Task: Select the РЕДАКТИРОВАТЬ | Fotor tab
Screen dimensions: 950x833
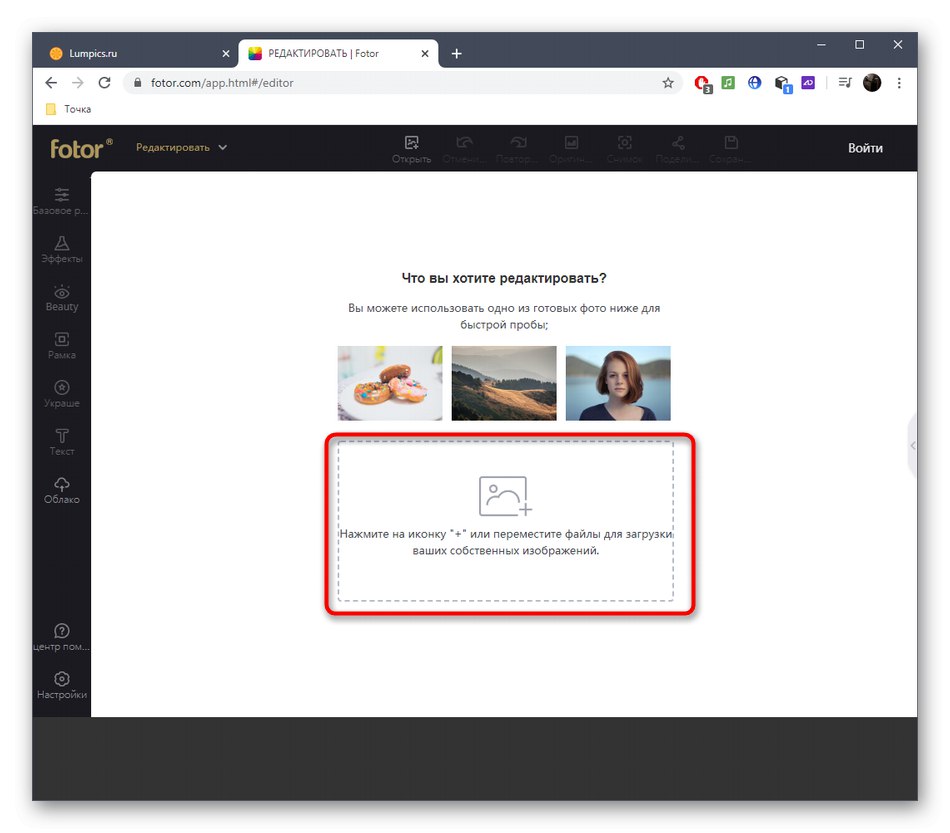Action: (338, 53)
